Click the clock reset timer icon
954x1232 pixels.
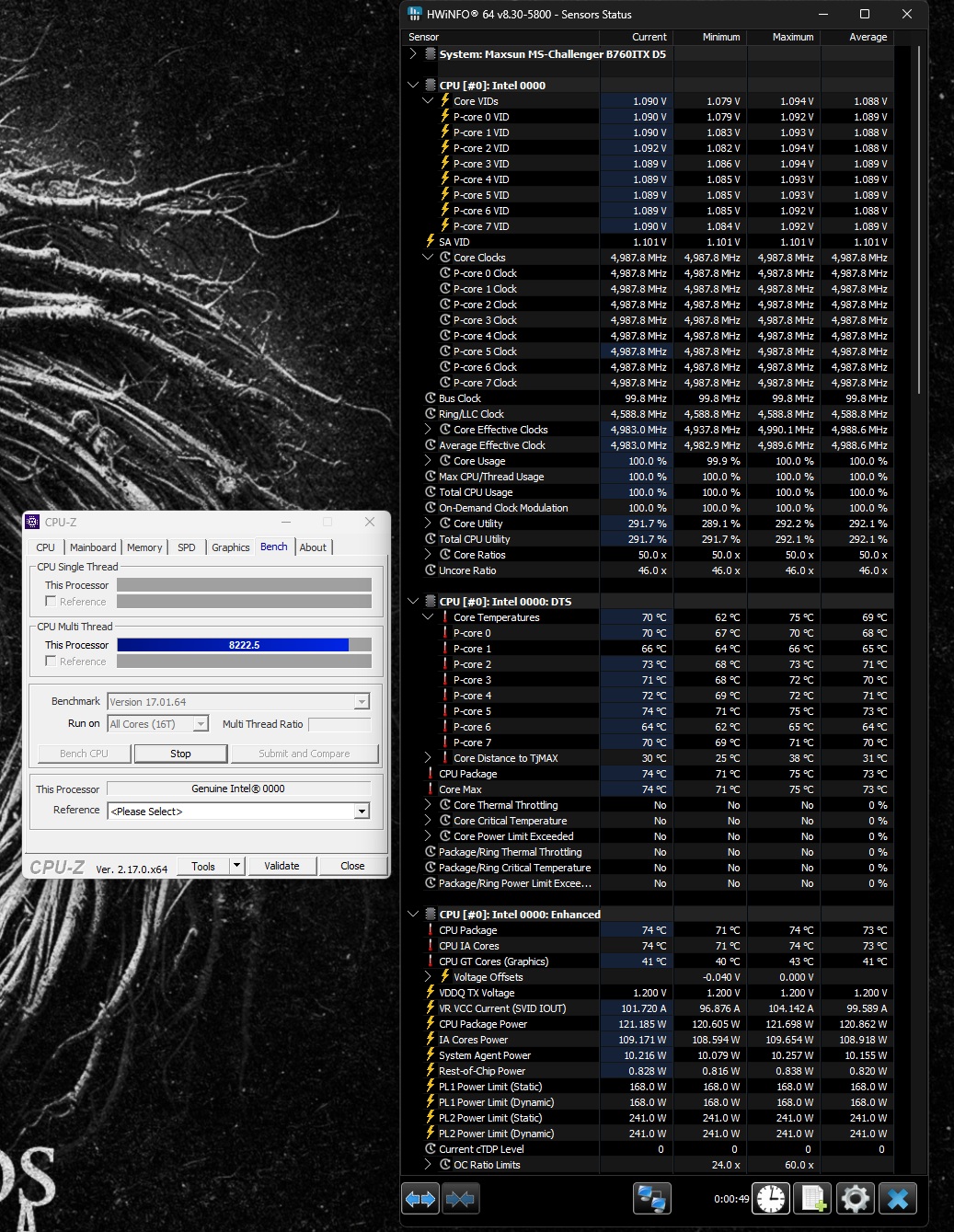click(771, 1199)
